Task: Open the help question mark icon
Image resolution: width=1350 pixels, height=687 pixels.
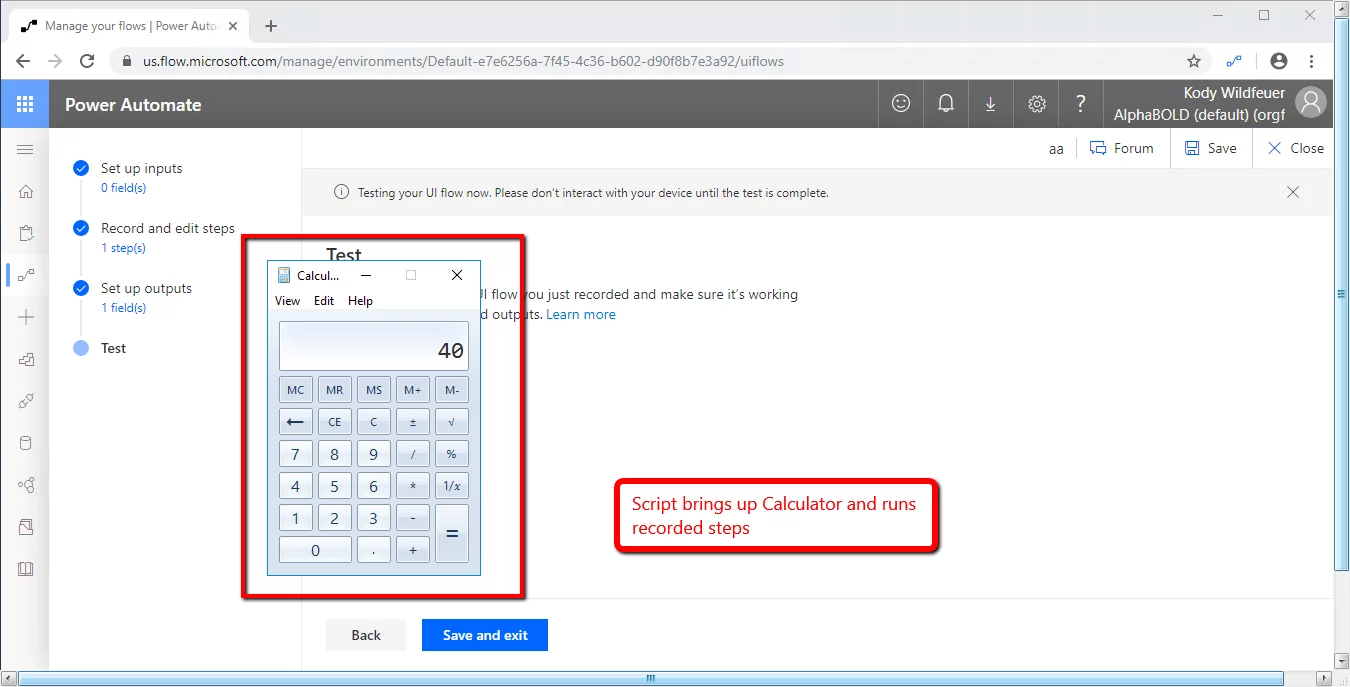Action: coord(1081,104)
